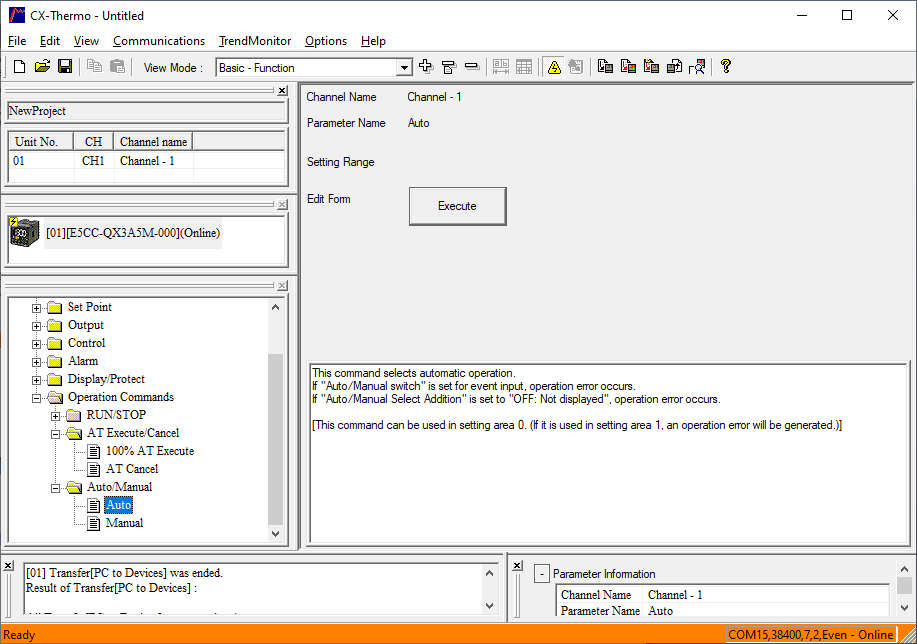Open the Help menu
This screenshot has height=644, width=917.
(373, 41)
